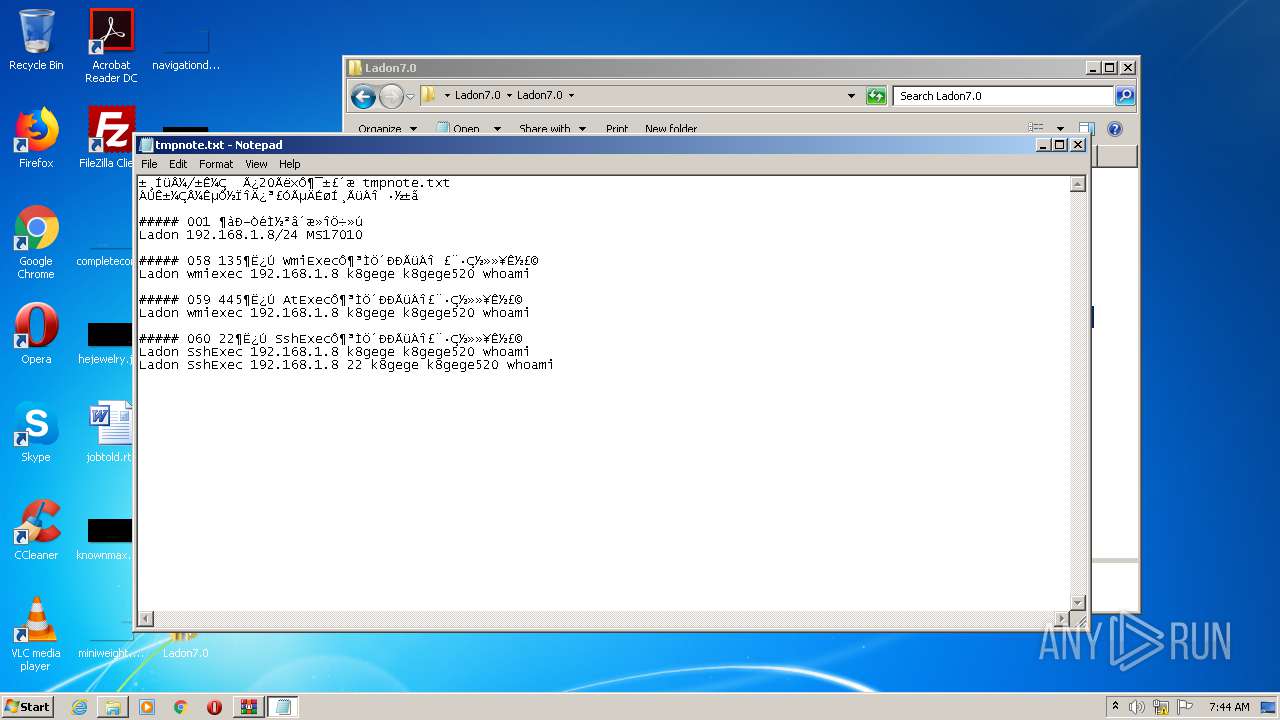Open the Recycle Bin desktop icon
Image resolution: width=1280 pixels, height=720 pixels.
[x=36, y=40]
